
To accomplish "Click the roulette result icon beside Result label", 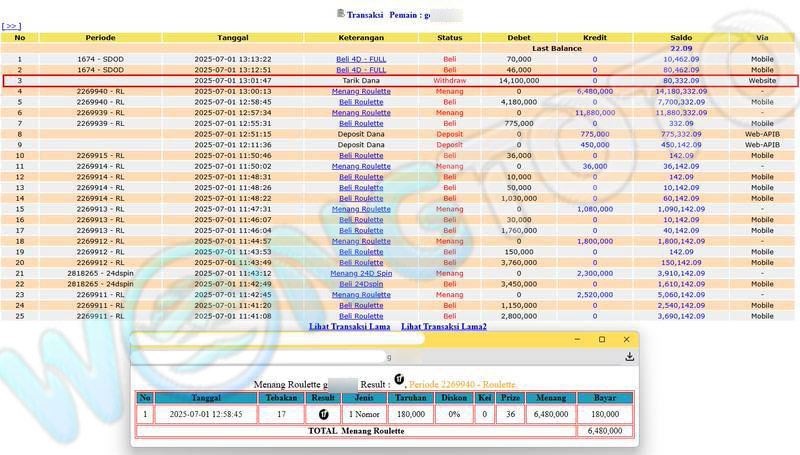I will pos(400,380).
